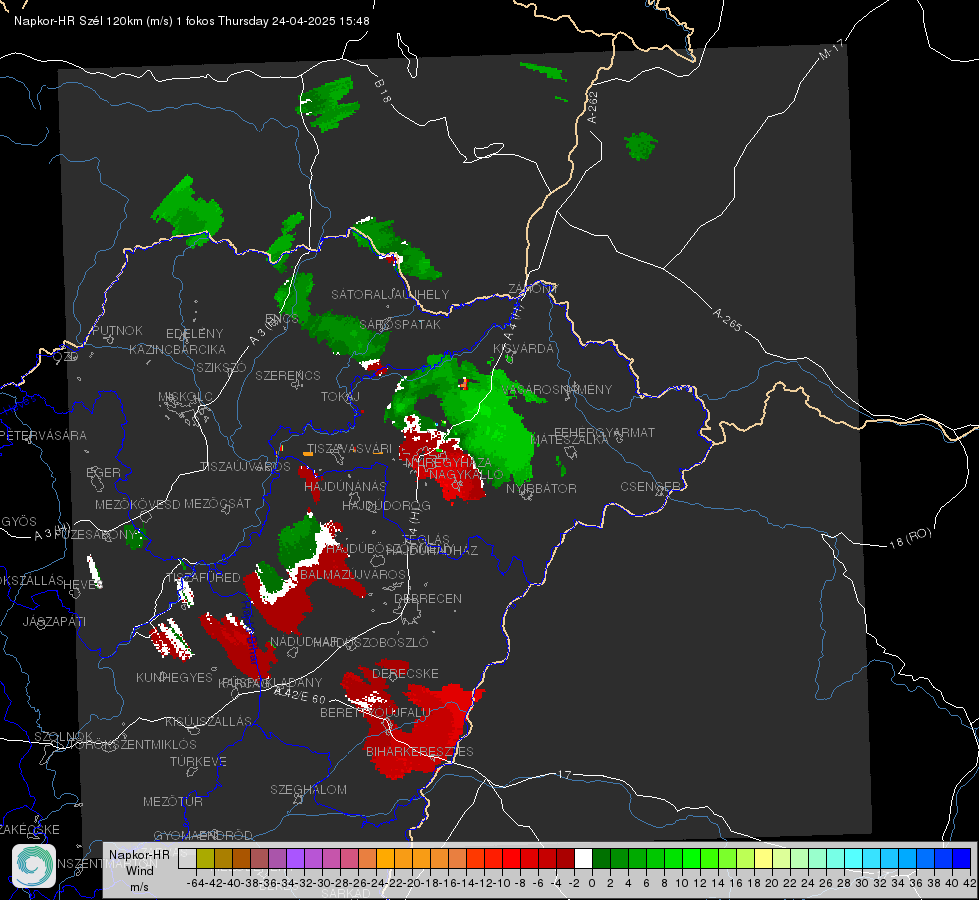Viewport: 979px width, 900px height.
Task: Select the B 18 road label
Action: [x=383, y=91]
